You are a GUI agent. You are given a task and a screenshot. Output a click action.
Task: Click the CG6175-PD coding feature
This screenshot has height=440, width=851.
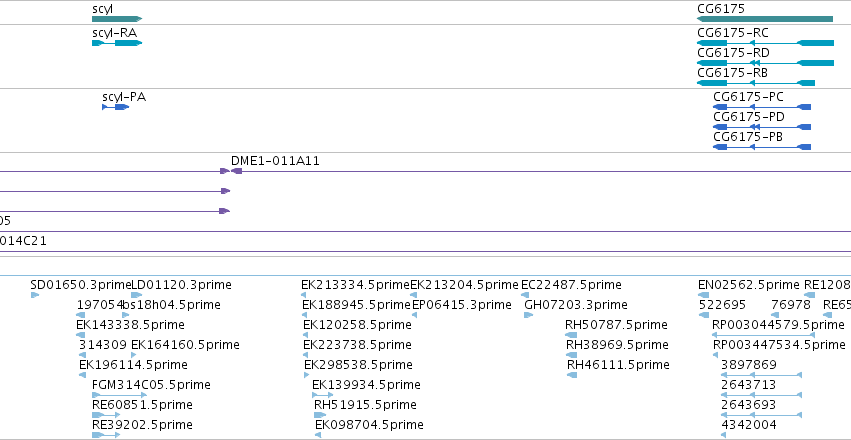click(x=762, y=127)
